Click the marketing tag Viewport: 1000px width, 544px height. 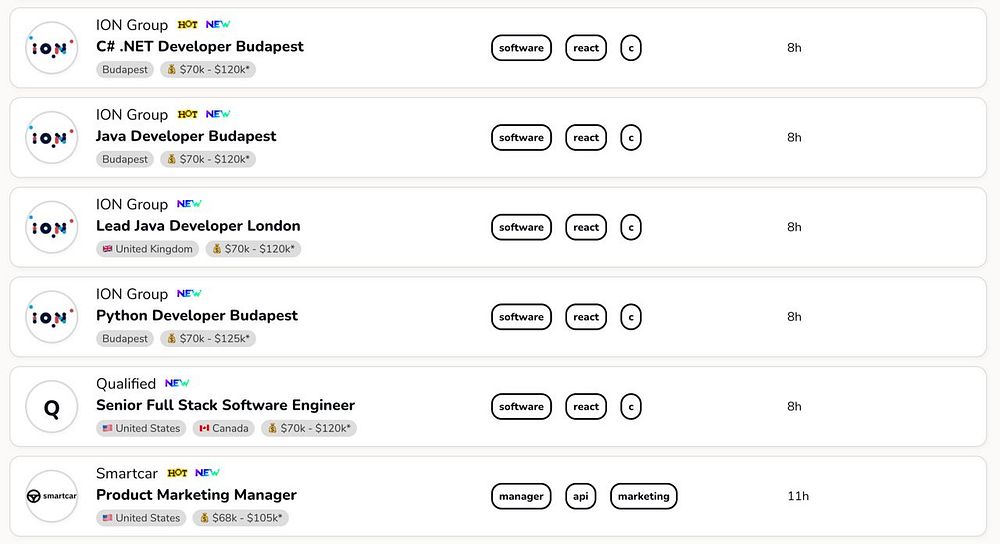coord(643,496)
